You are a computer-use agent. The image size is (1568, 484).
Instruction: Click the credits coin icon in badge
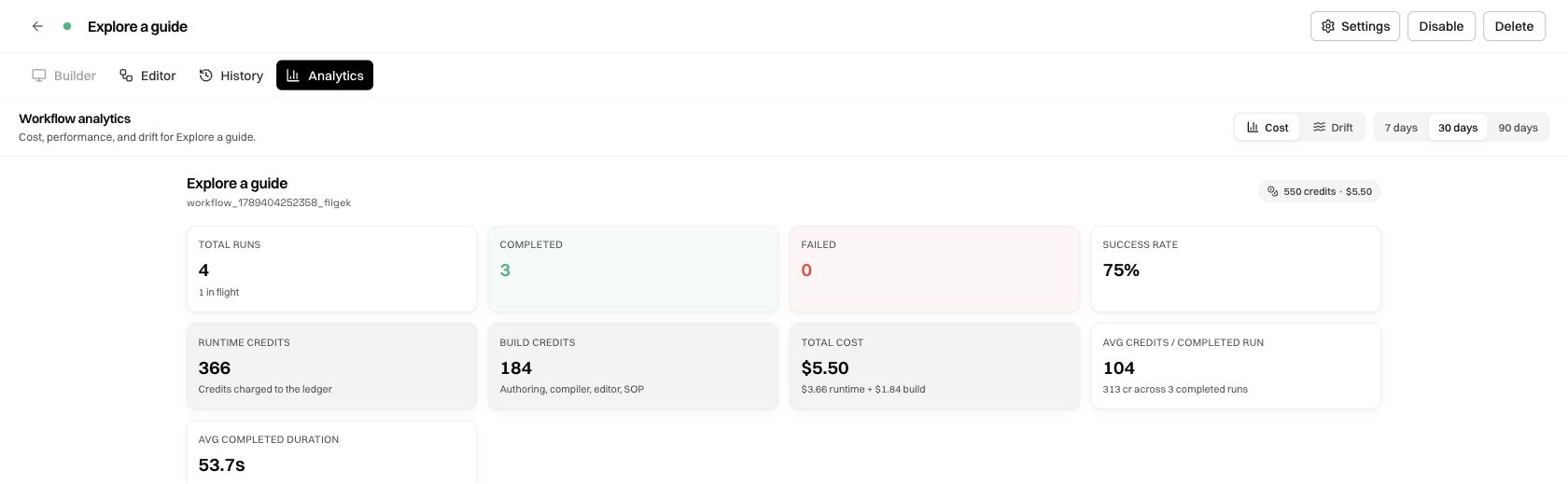point(1272,191)
